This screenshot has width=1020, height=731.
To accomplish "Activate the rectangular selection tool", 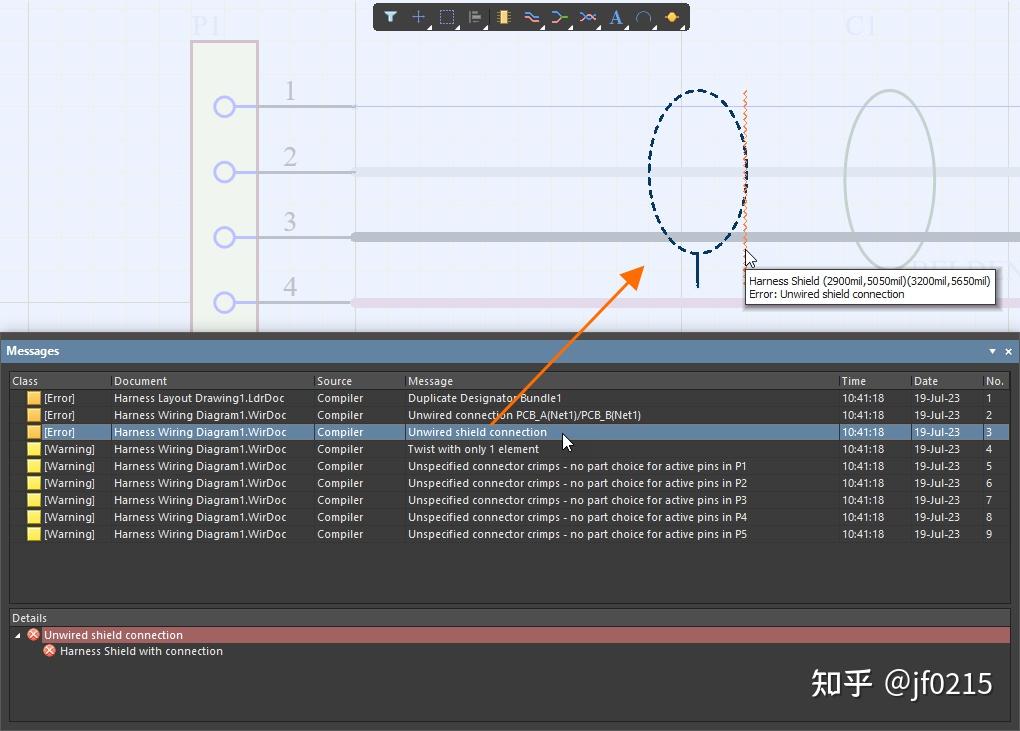I will [446, 17].
